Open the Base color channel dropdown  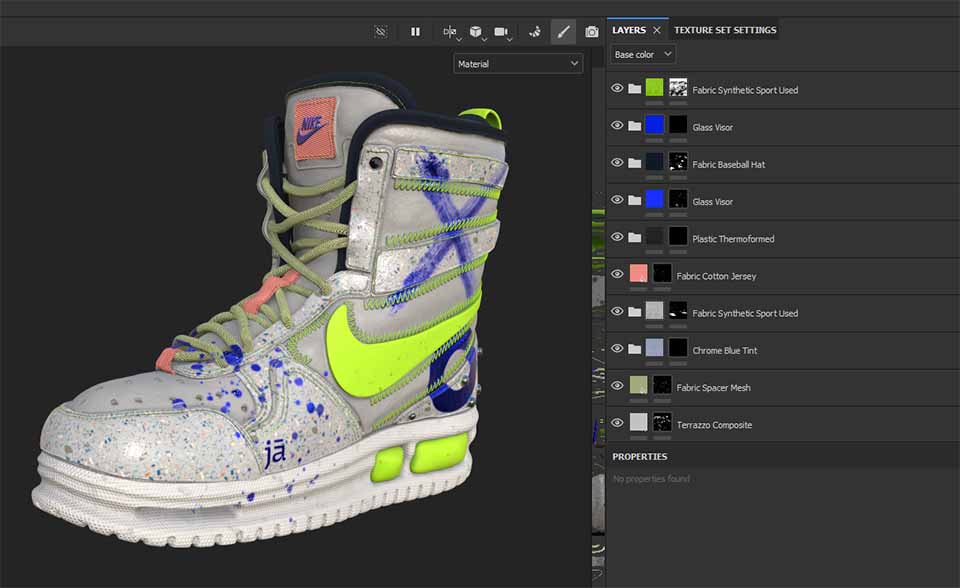pyautogui.click(x=643, y=55)
